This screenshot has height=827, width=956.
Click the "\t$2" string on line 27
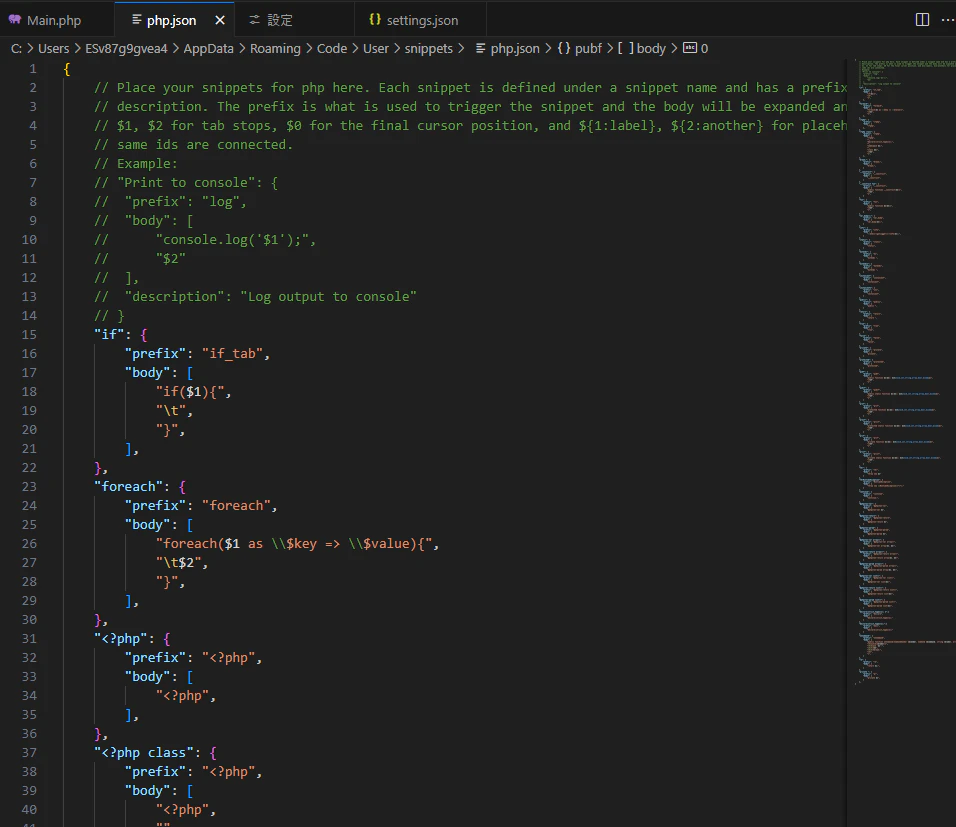pos(179,562)
